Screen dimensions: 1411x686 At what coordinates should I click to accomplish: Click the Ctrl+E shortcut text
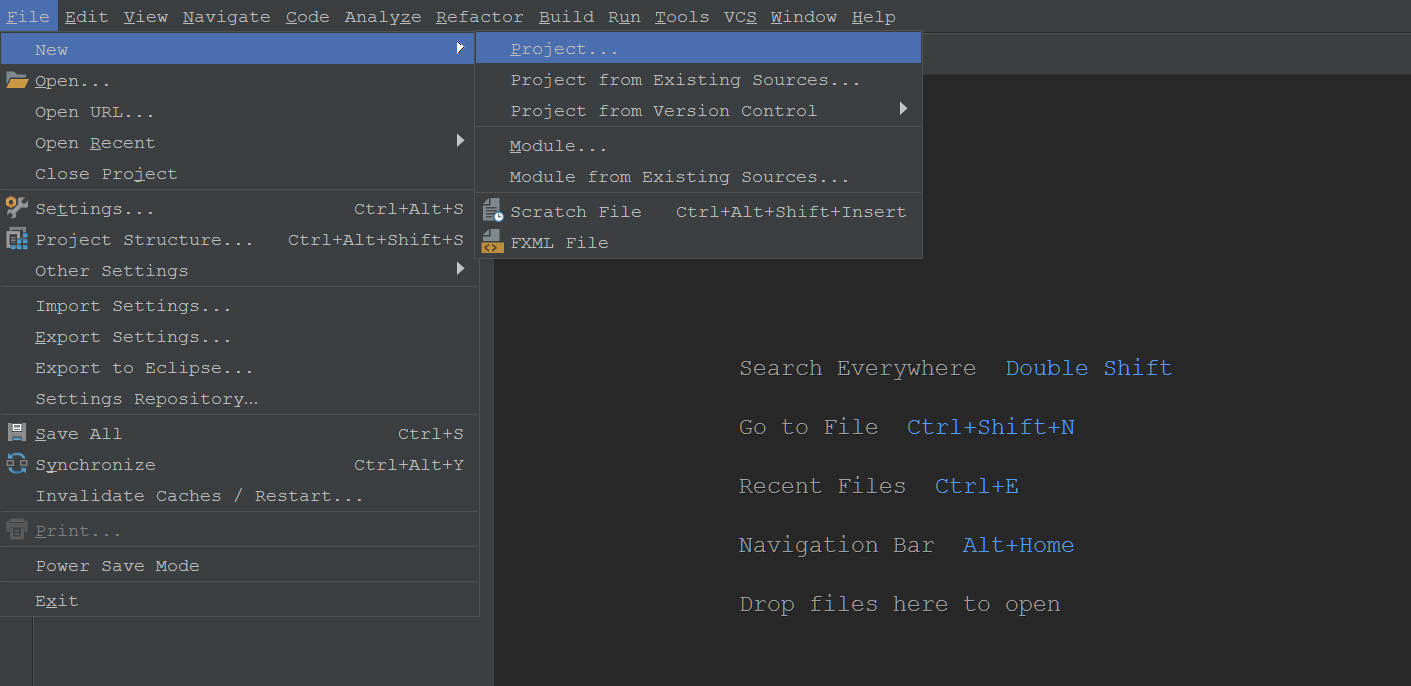tap(976, 486)
